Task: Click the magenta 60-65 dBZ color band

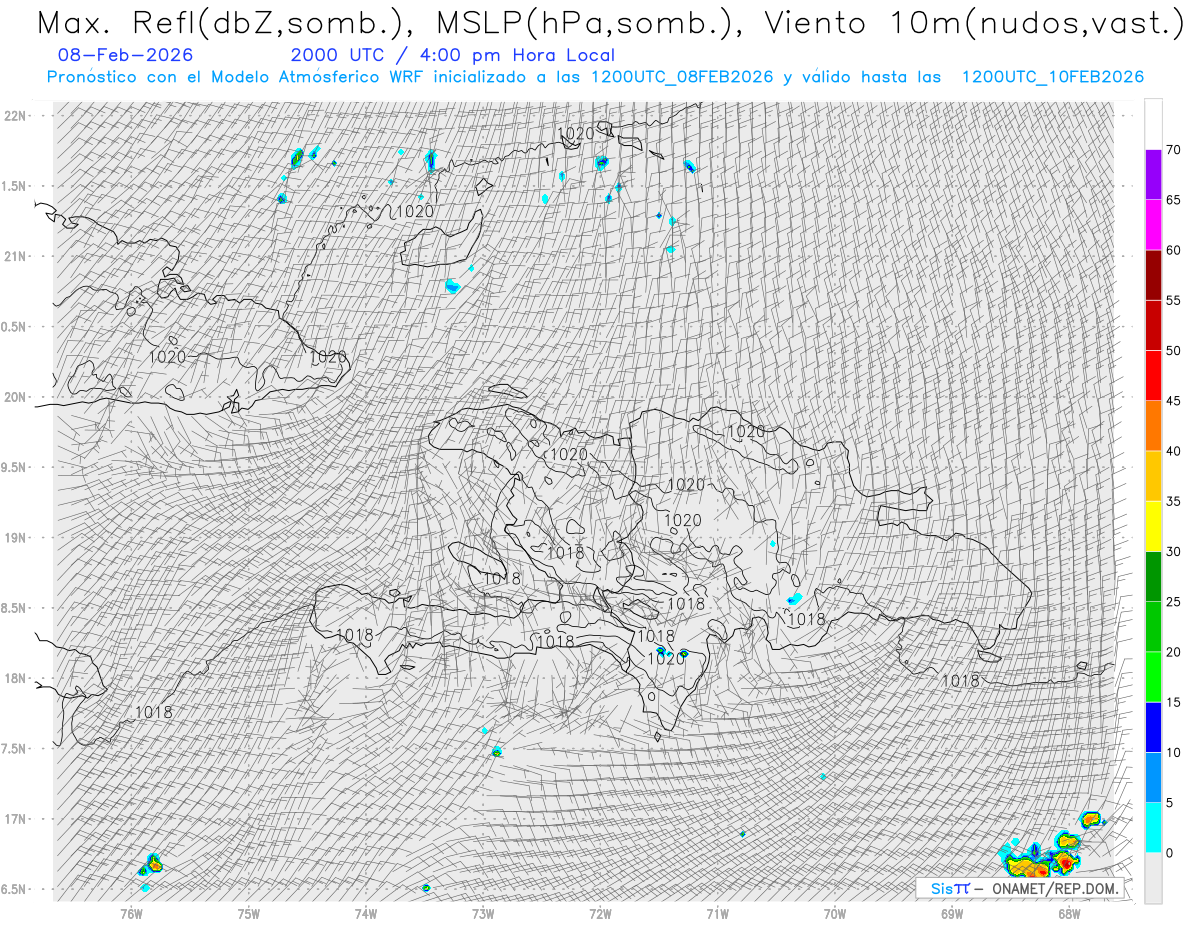Action: pos(1153,225)
